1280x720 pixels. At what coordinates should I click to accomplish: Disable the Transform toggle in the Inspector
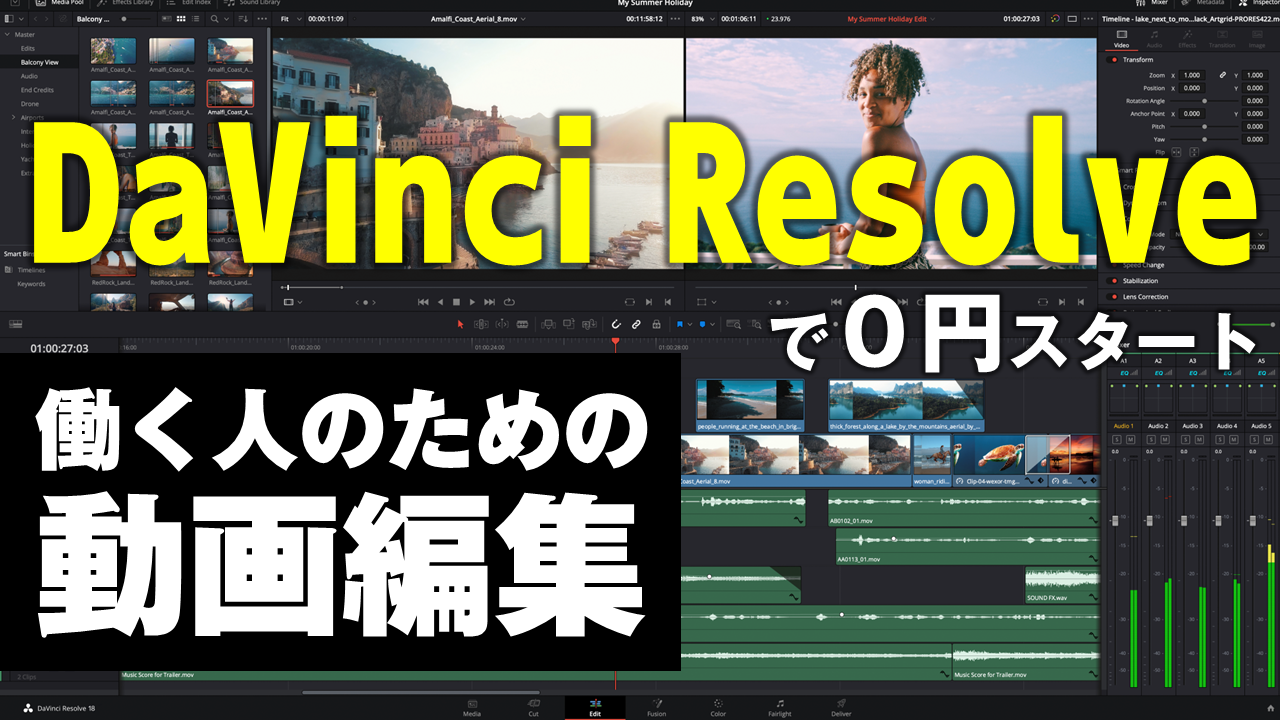pos(1112,59)
